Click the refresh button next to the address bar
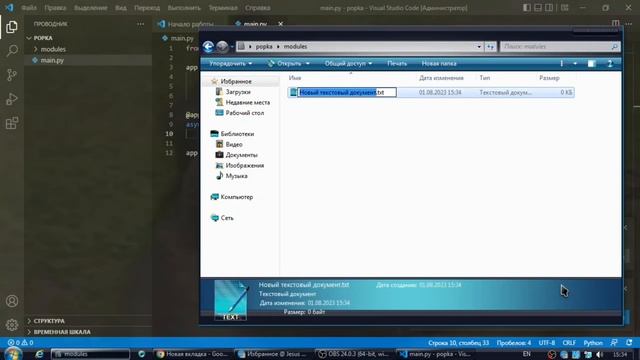Screen dimensions: 640x360 click(490, 47)
